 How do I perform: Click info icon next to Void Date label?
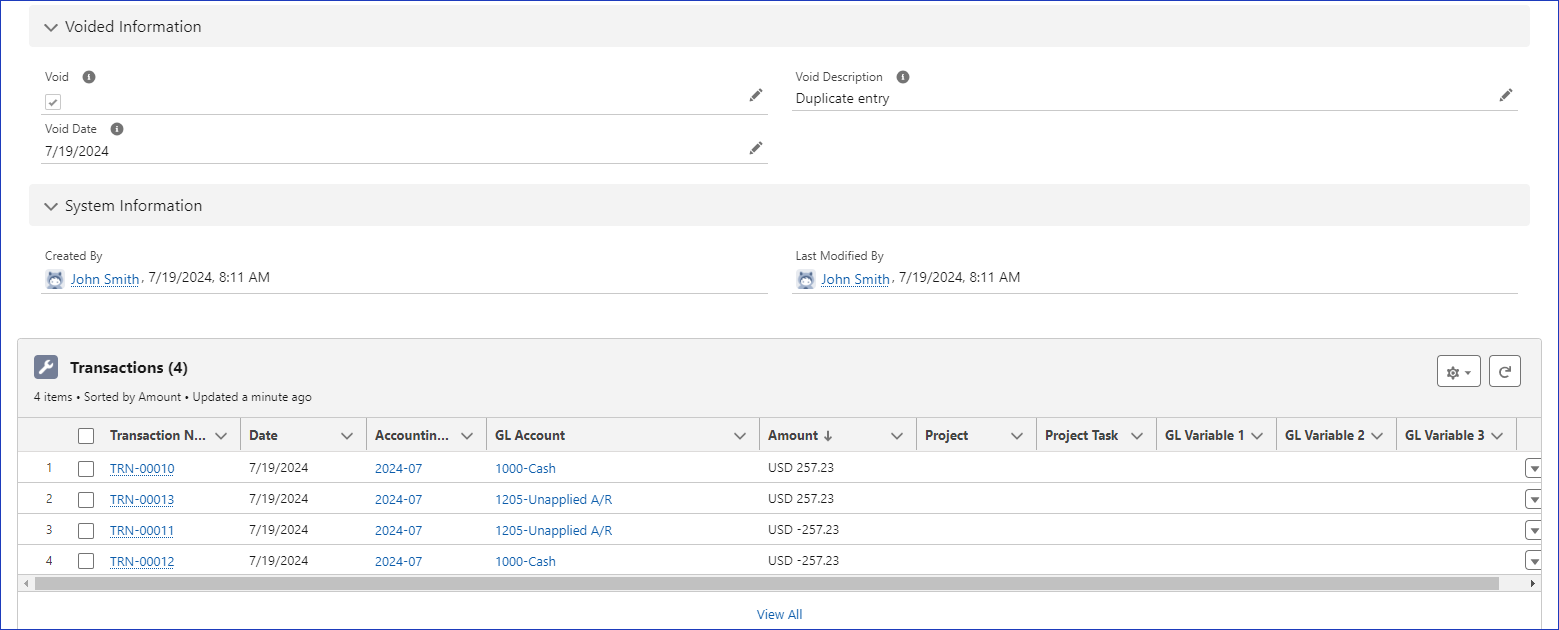[x=117, y=129]
